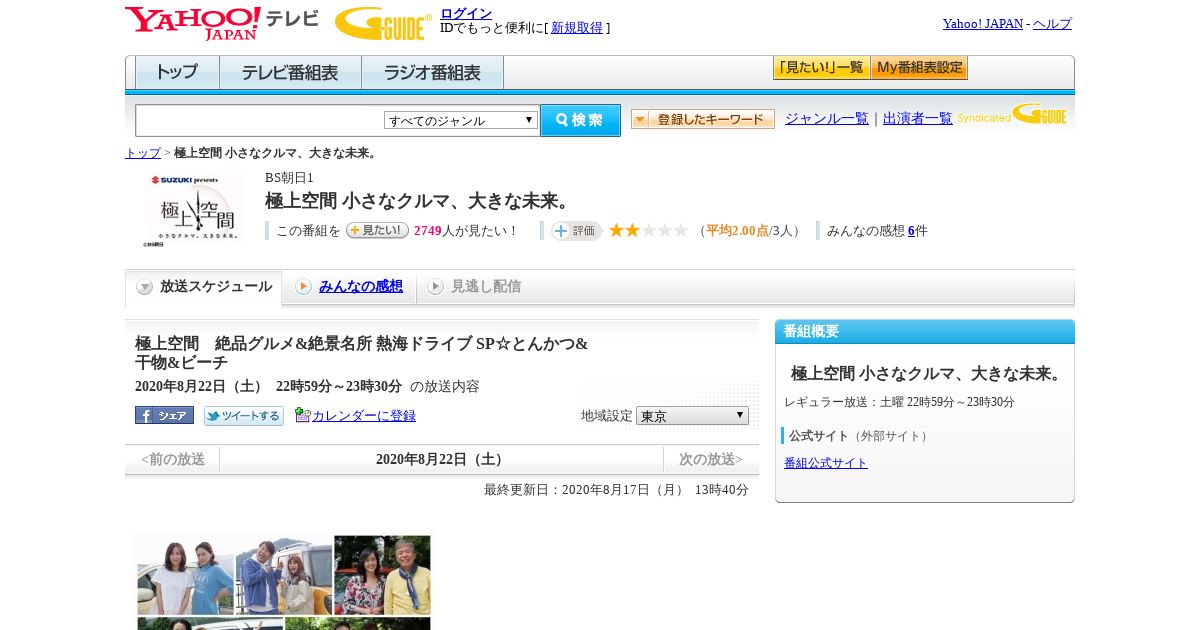Click broadcast date 2020年8月22日（土） heading
The width and height of the screenshot is (1200, 630).
pyautogui.click(x=441, y=459)
